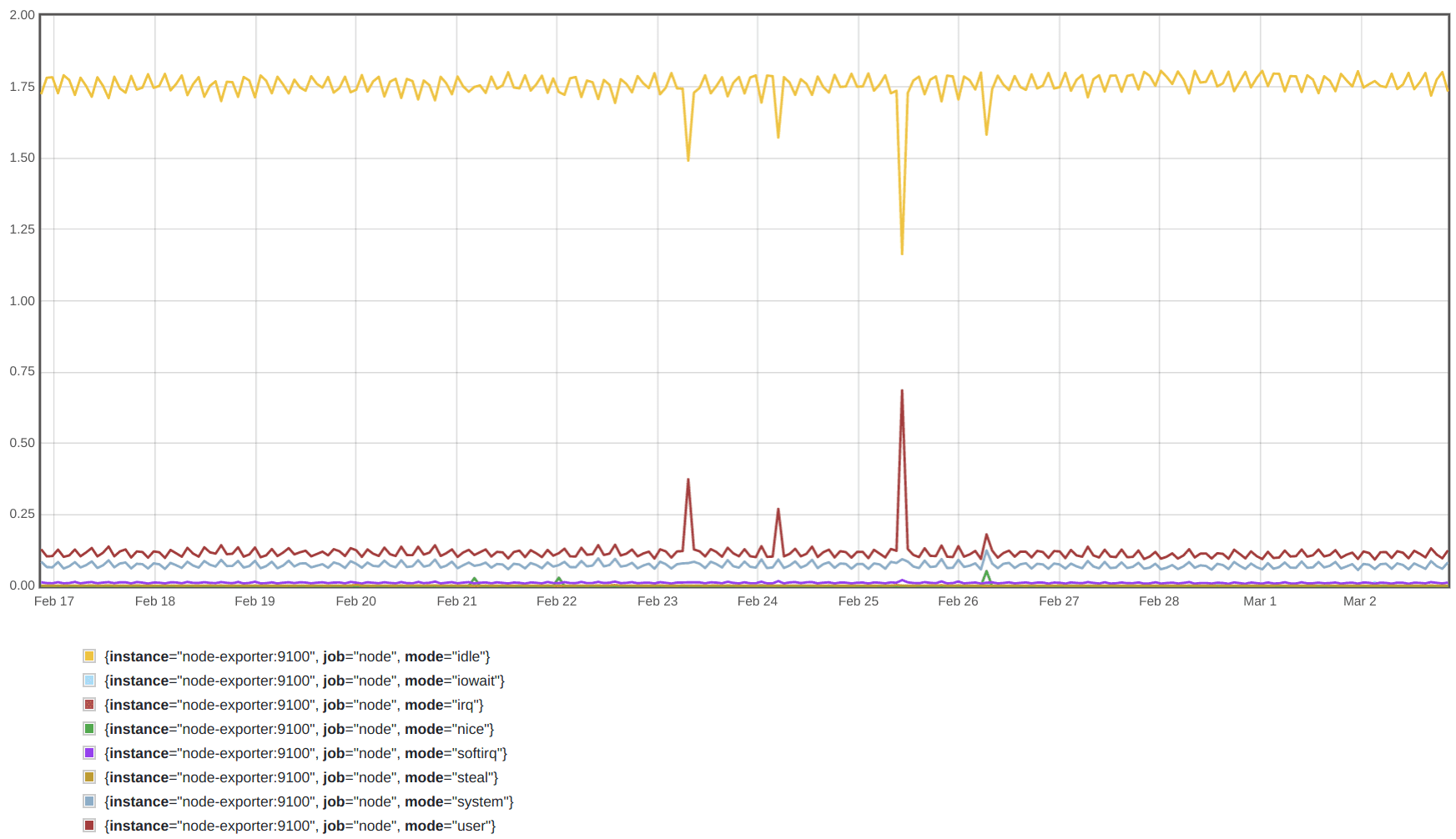This screenshot has width=1456, height=839.
Task: Click the Feb 18 x-axis label
Action: pyautogui.click(x=155, y=601)
